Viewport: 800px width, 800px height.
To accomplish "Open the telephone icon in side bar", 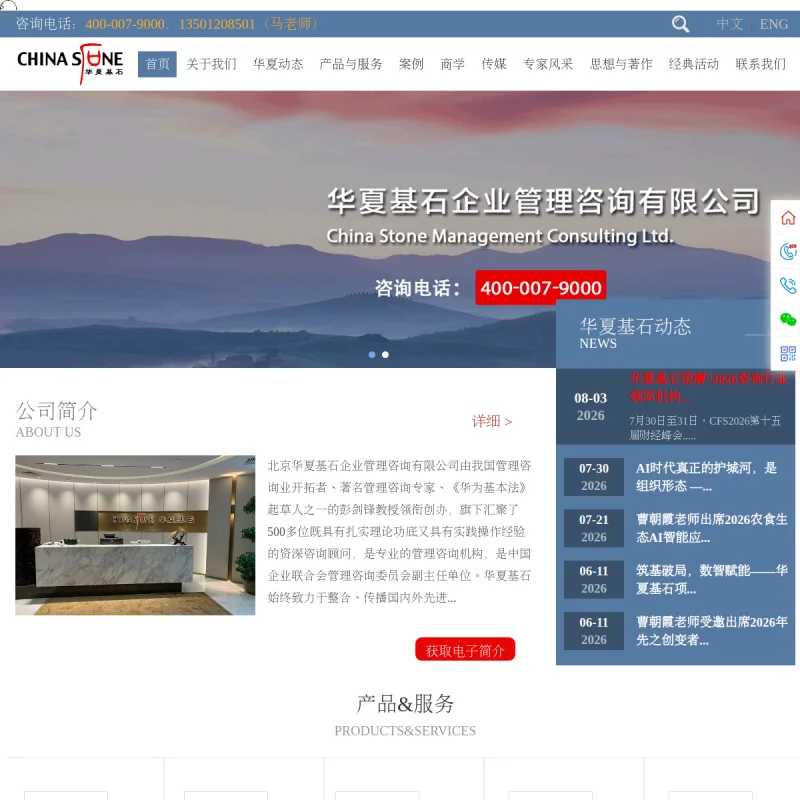I will [x=787, y=285].
